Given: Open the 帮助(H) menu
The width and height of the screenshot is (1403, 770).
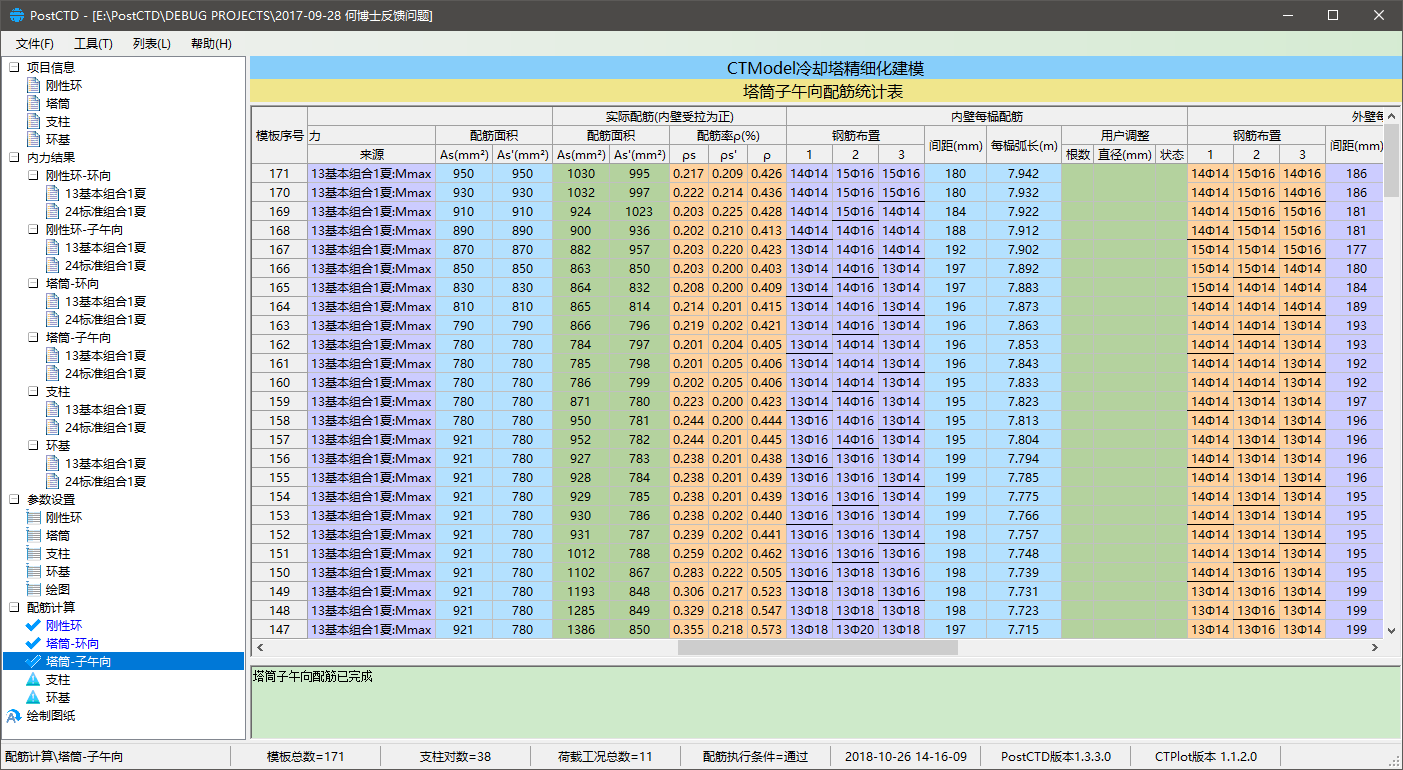Looking at the screenshot, I should [x=210, y=44].
